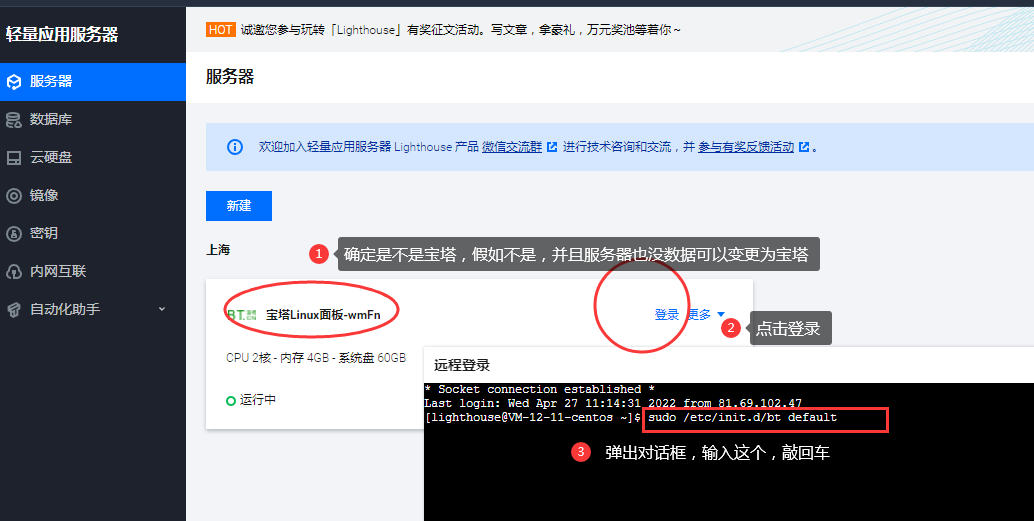Click the green 运行中 status icon

tap(231, 400)
